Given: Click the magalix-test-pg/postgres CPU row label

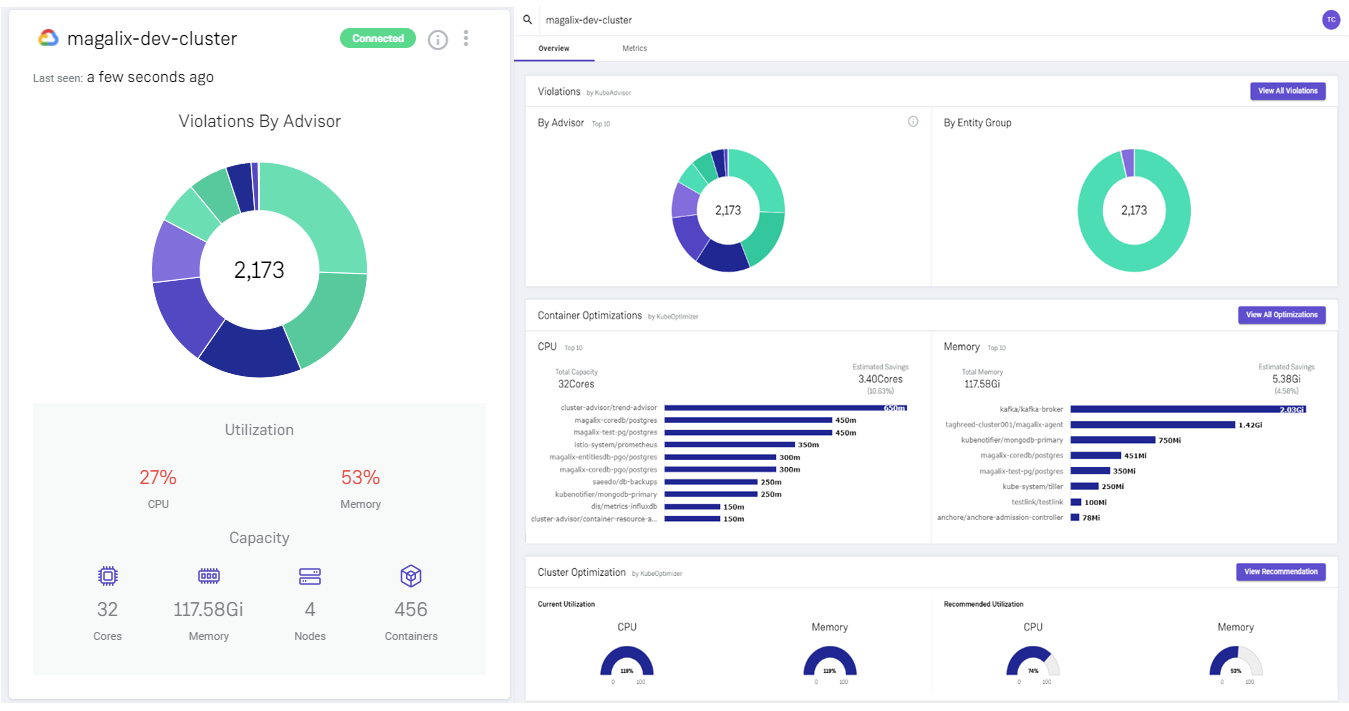Looking at the screenshot, I should pos(616,432).
